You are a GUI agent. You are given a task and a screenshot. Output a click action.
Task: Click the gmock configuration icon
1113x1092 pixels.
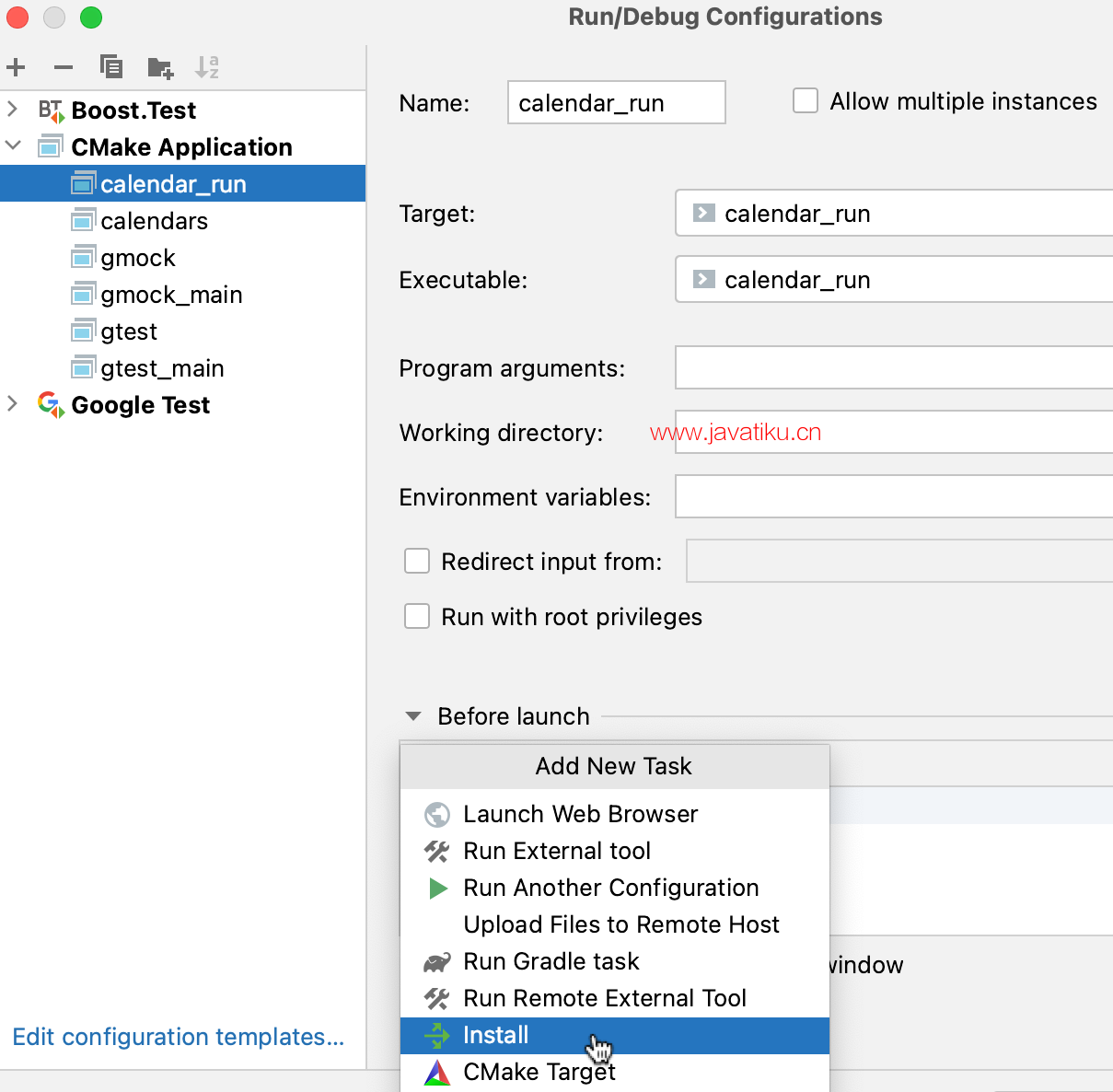[x=84, y=258]
